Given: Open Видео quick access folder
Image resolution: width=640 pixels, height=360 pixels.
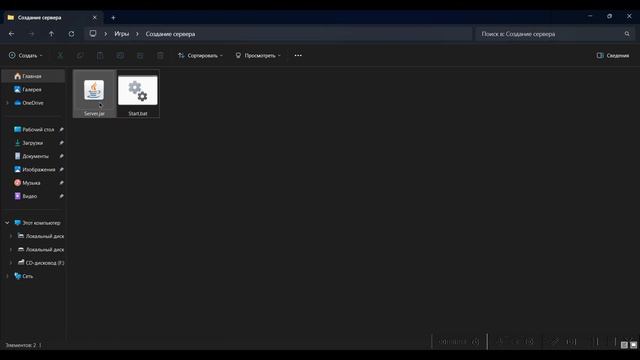Looking at the screenshot, I should click(x=25, y=196).
